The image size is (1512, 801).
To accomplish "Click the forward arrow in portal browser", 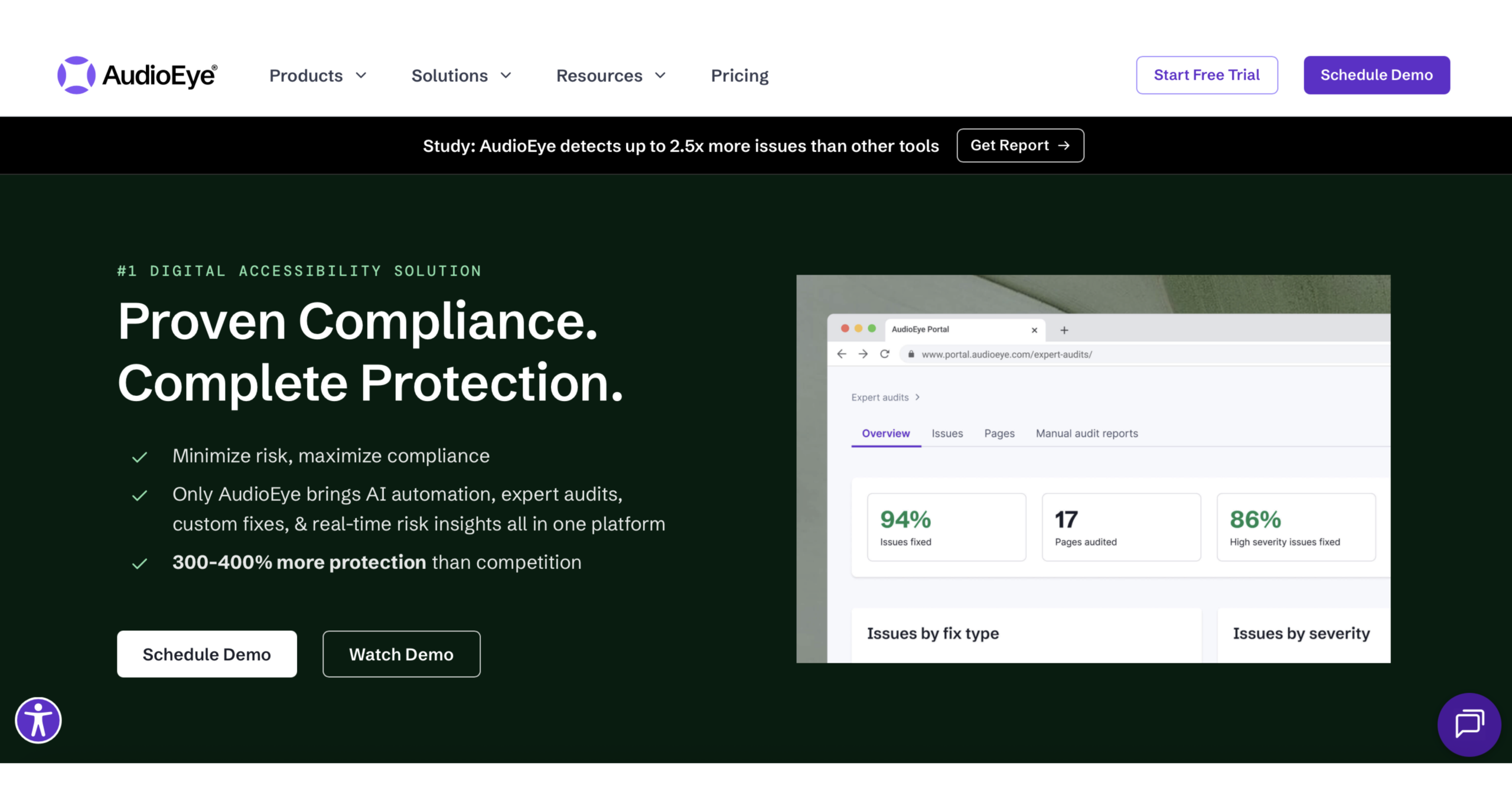I will [863, 354].
